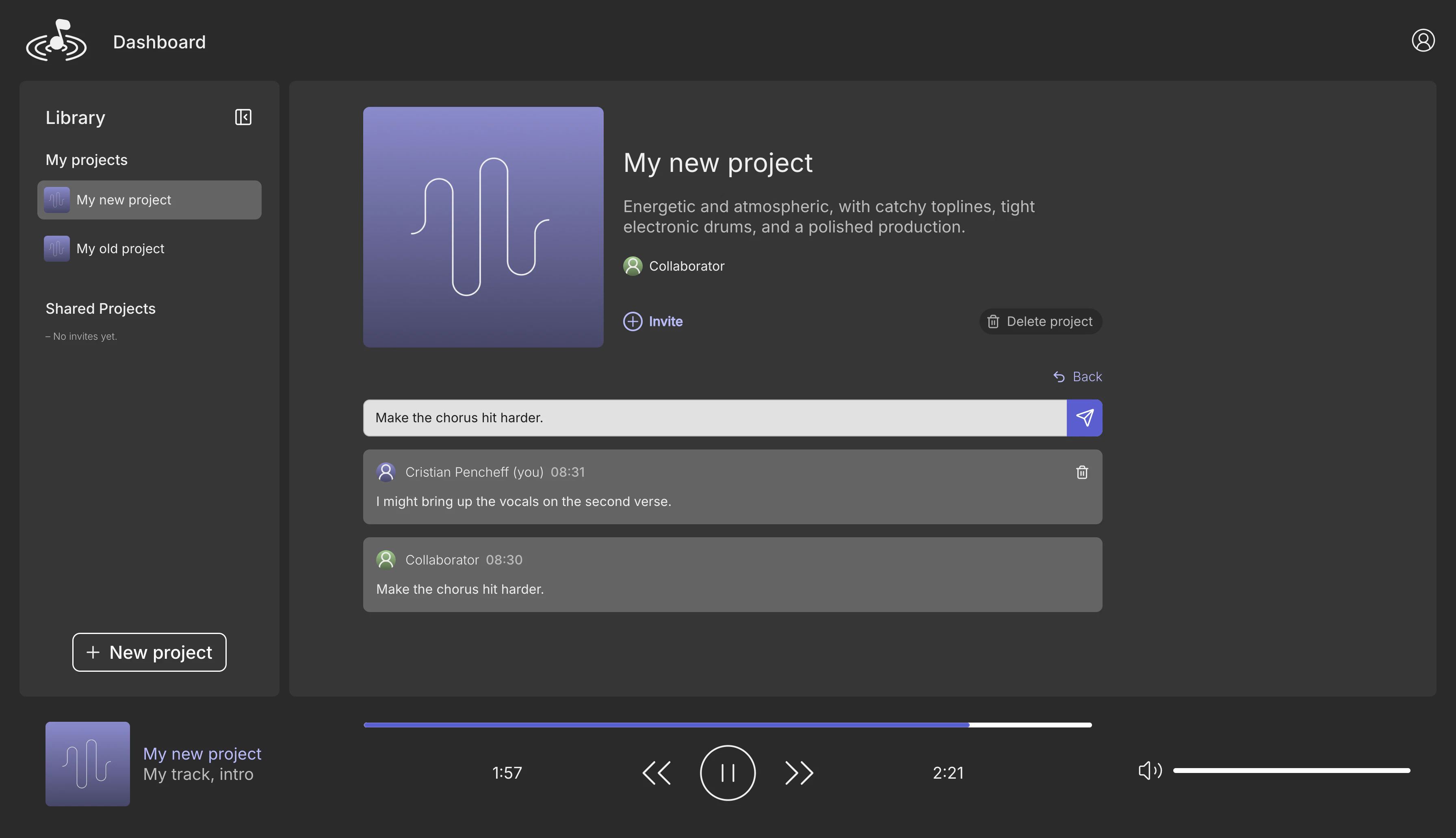This screenshot has width=1456, height=838.
Task: Go Back from comments view
Action: coord(1077,376)
